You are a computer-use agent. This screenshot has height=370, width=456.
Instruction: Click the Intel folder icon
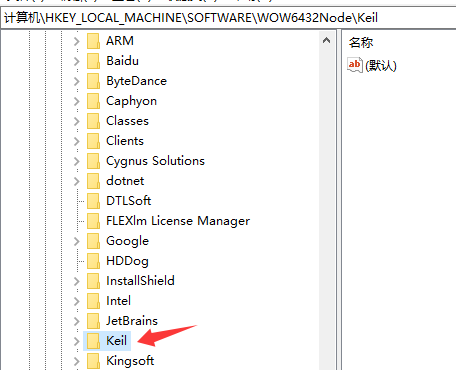click(93, 301)
